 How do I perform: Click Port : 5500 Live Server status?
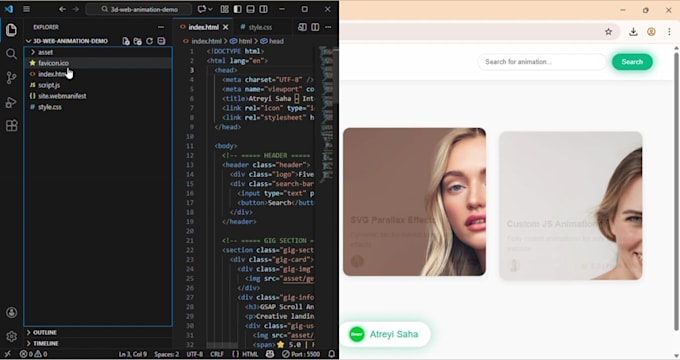click(301, 354)
